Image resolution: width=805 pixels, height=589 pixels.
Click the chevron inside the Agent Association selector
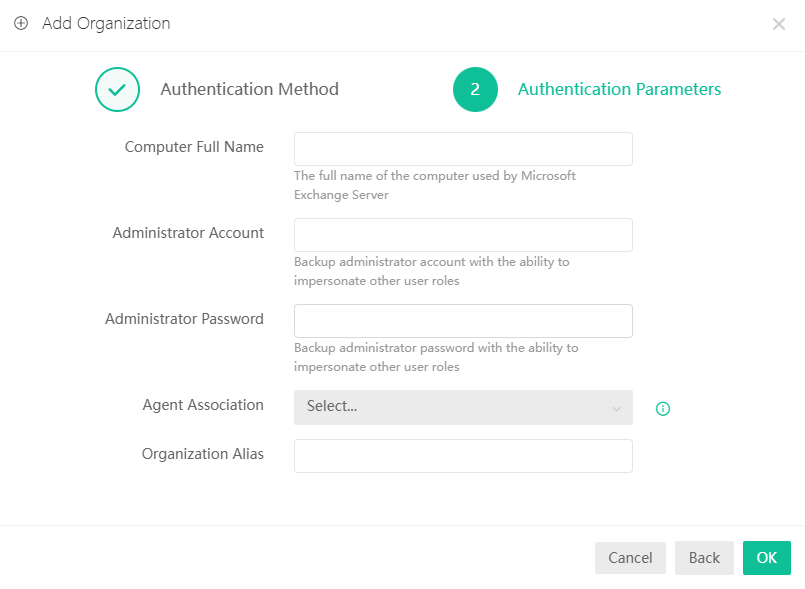tap(618, 408)
